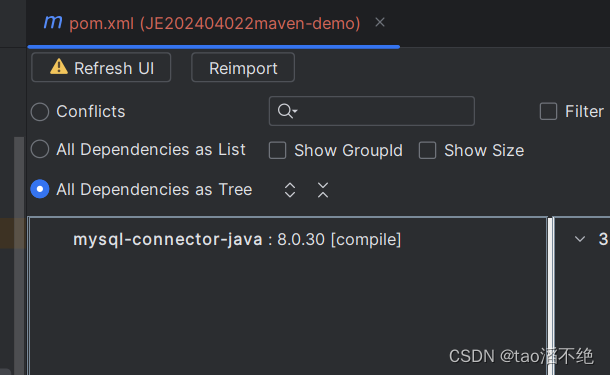Click the Reimport button
Screen dimensions: 610x375
(x=243, y=68)
